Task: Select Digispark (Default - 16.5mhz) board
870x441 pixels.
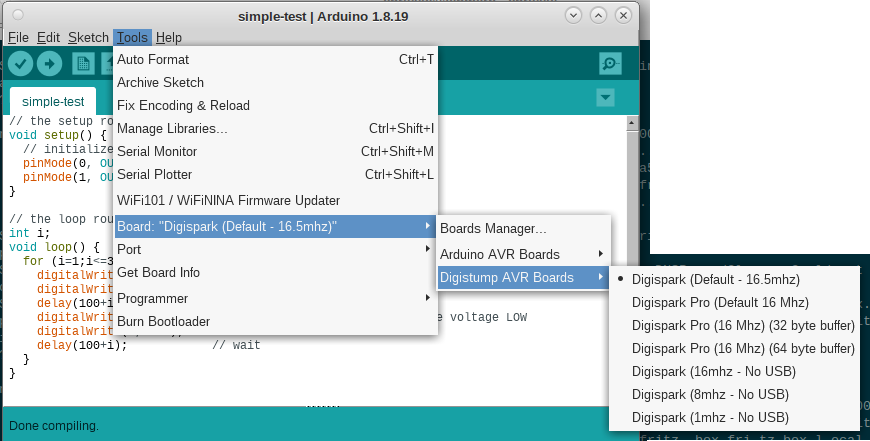Action: [x=734, y=279]
